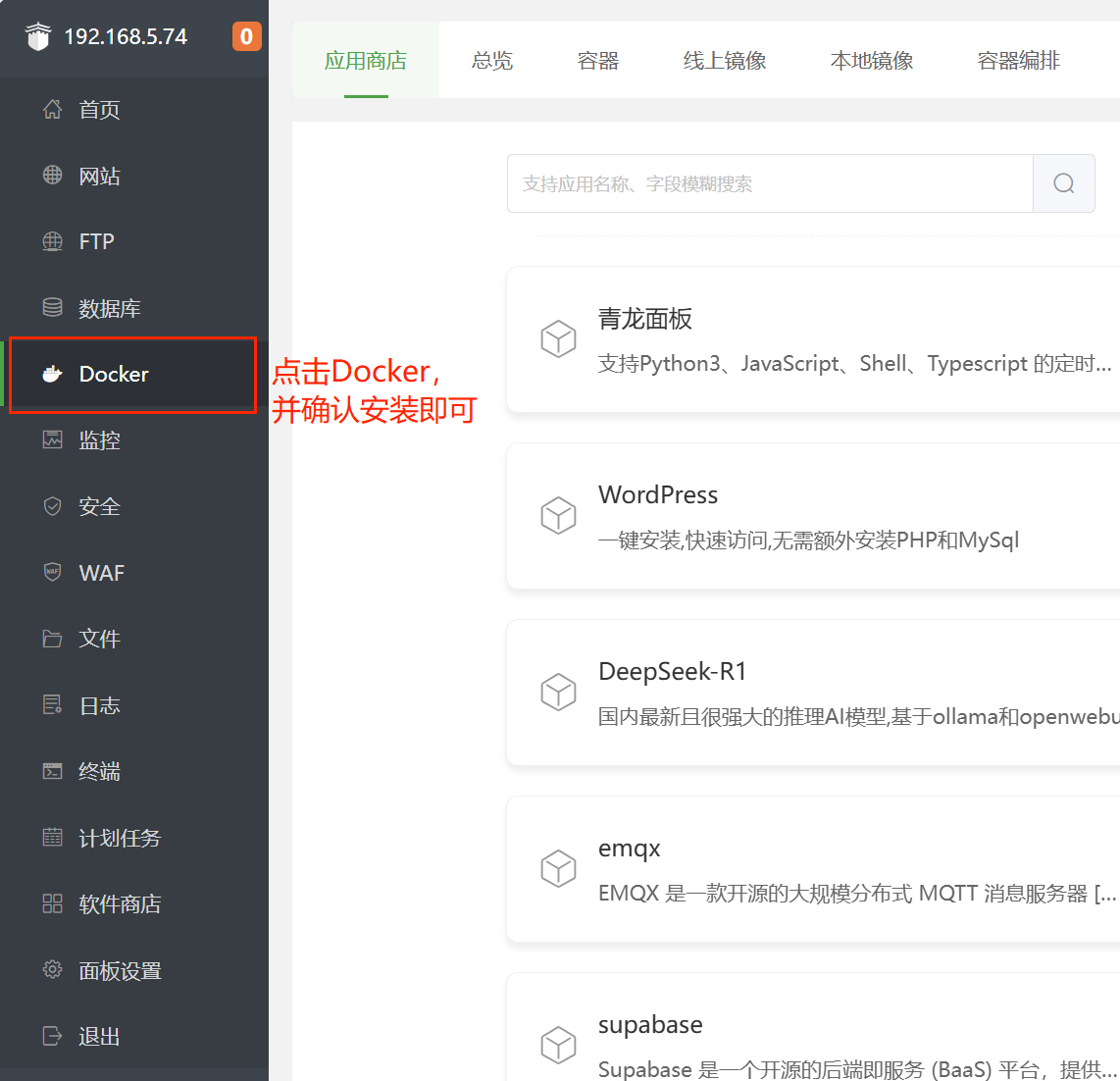Image resolution: width=1120 pixels, height=1081 pixels.
Task: Click the emqx app title
Action: click(x=630, y=849)
